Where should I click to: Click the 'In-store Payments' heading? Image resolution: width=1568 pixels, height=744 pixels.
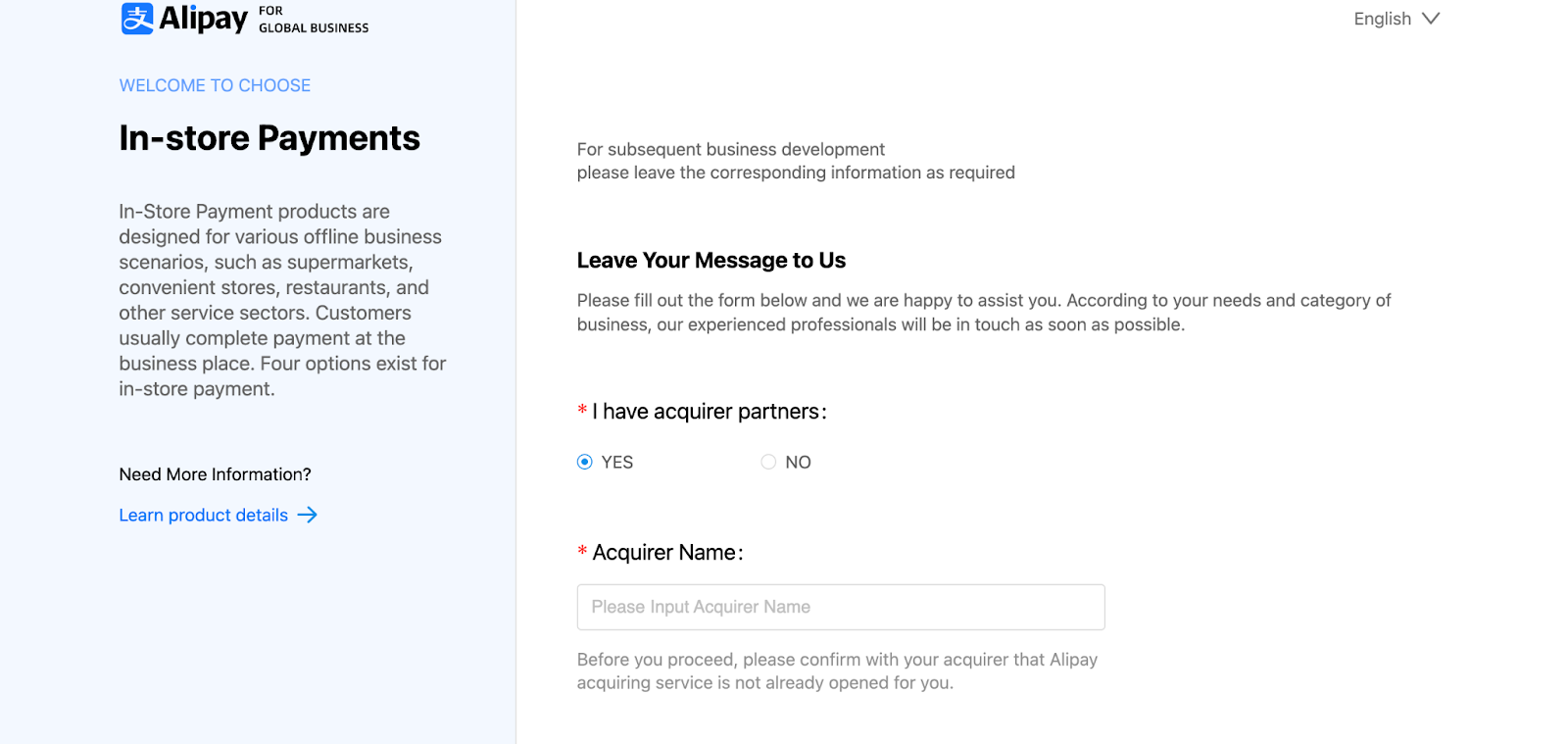269,138
